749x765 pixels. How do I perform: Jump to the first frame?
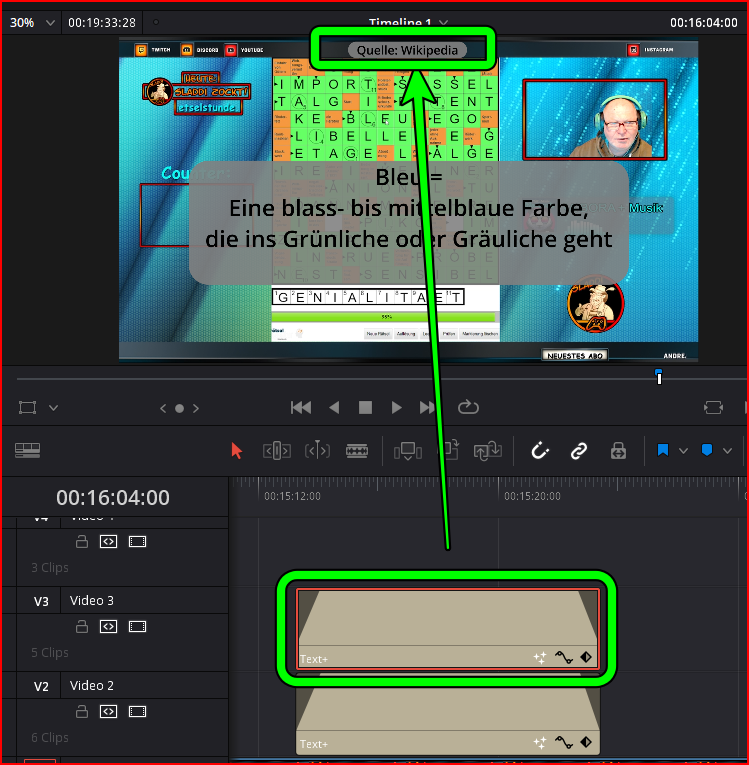coord(300,407)
